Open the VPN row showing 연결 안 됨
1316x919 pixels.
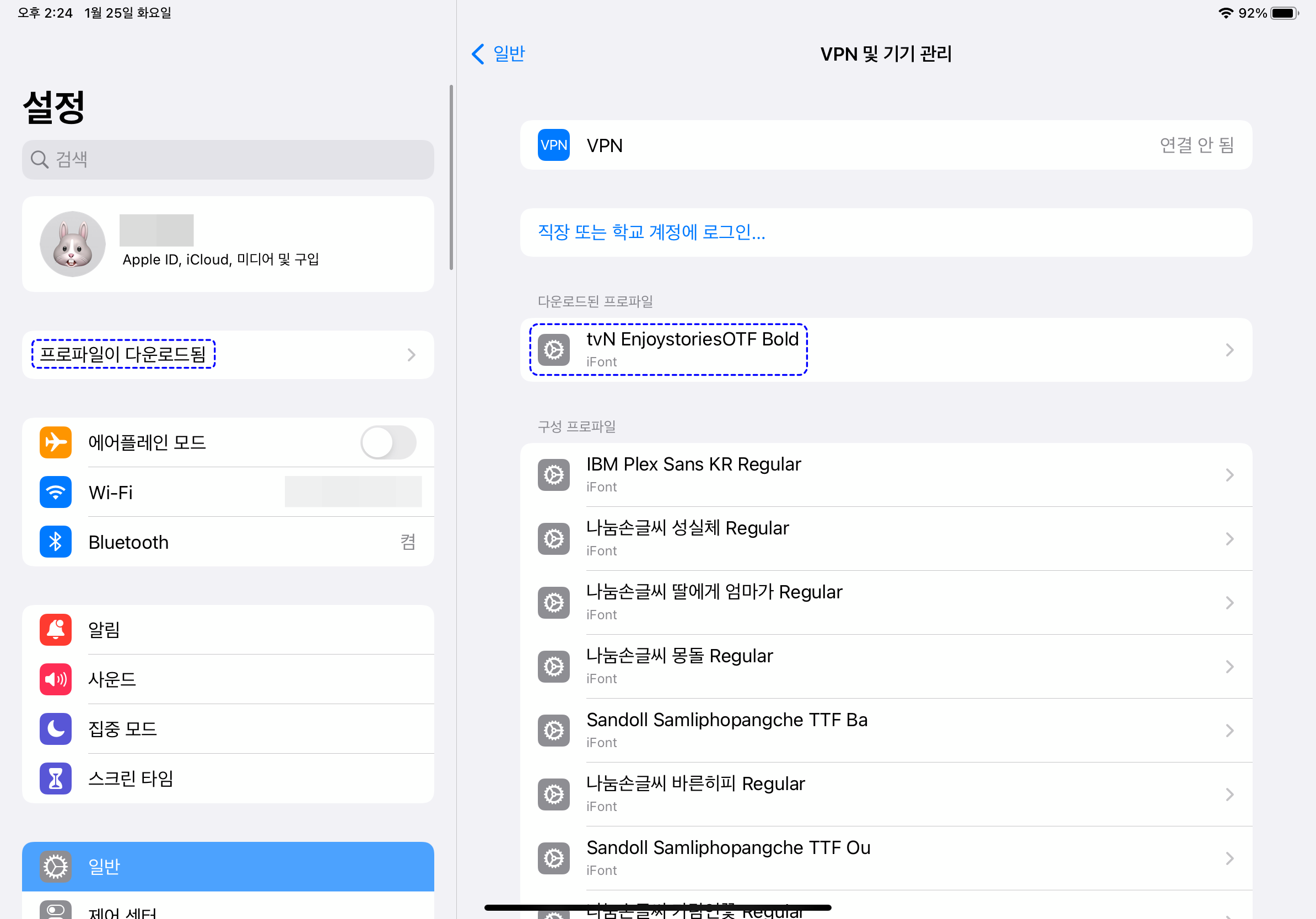point(886,145)
